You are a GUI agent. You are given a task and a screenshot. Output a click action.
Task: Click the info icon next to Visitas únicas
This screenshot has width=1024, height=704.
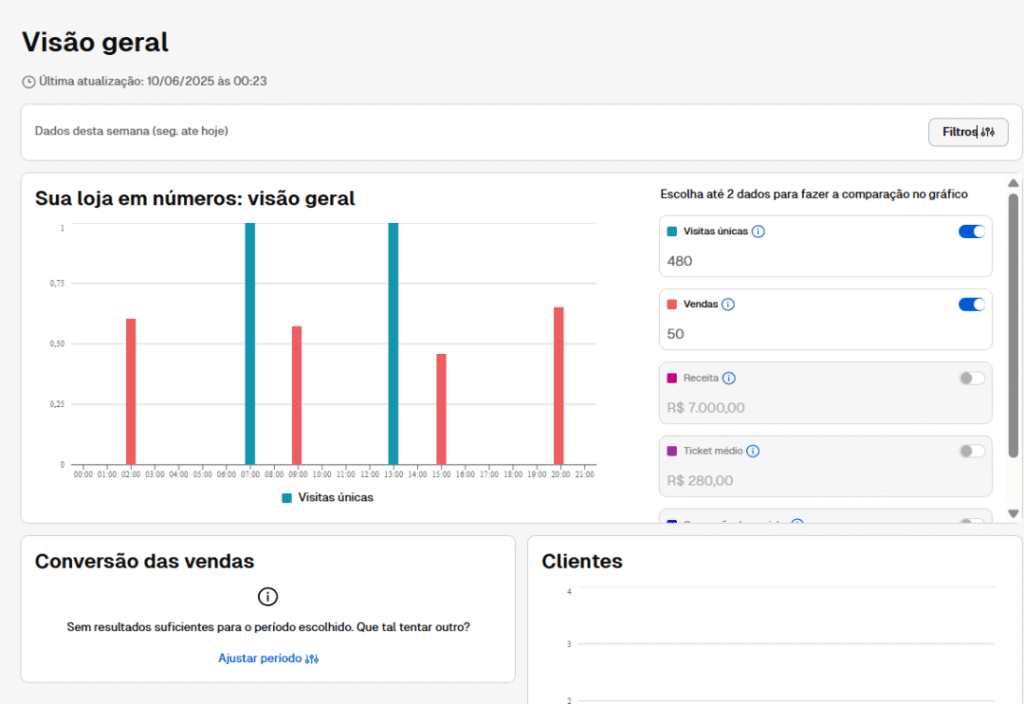pos(758,232)
